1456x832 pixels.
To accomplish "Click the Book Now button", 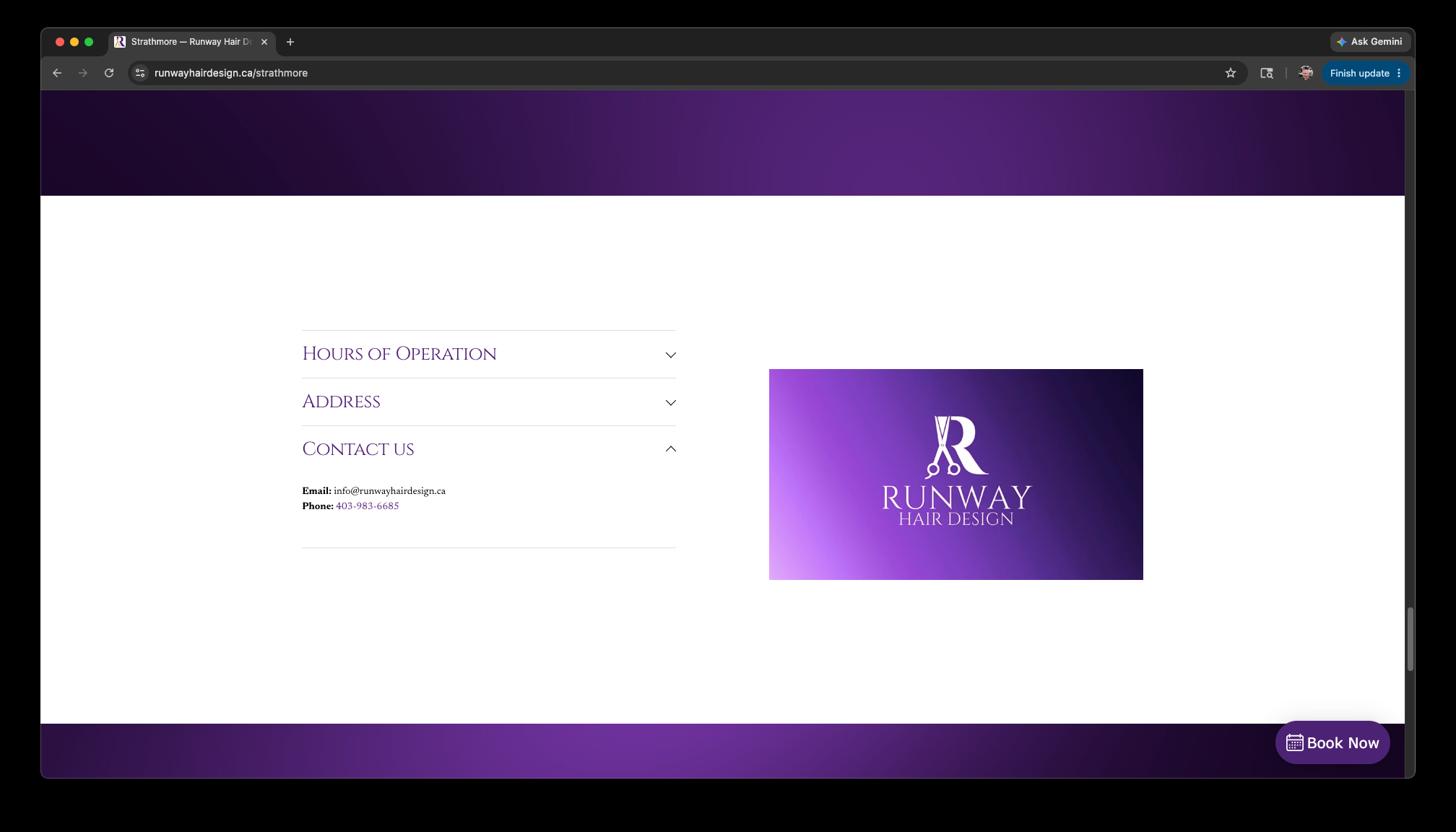I will coord(1332,742).
